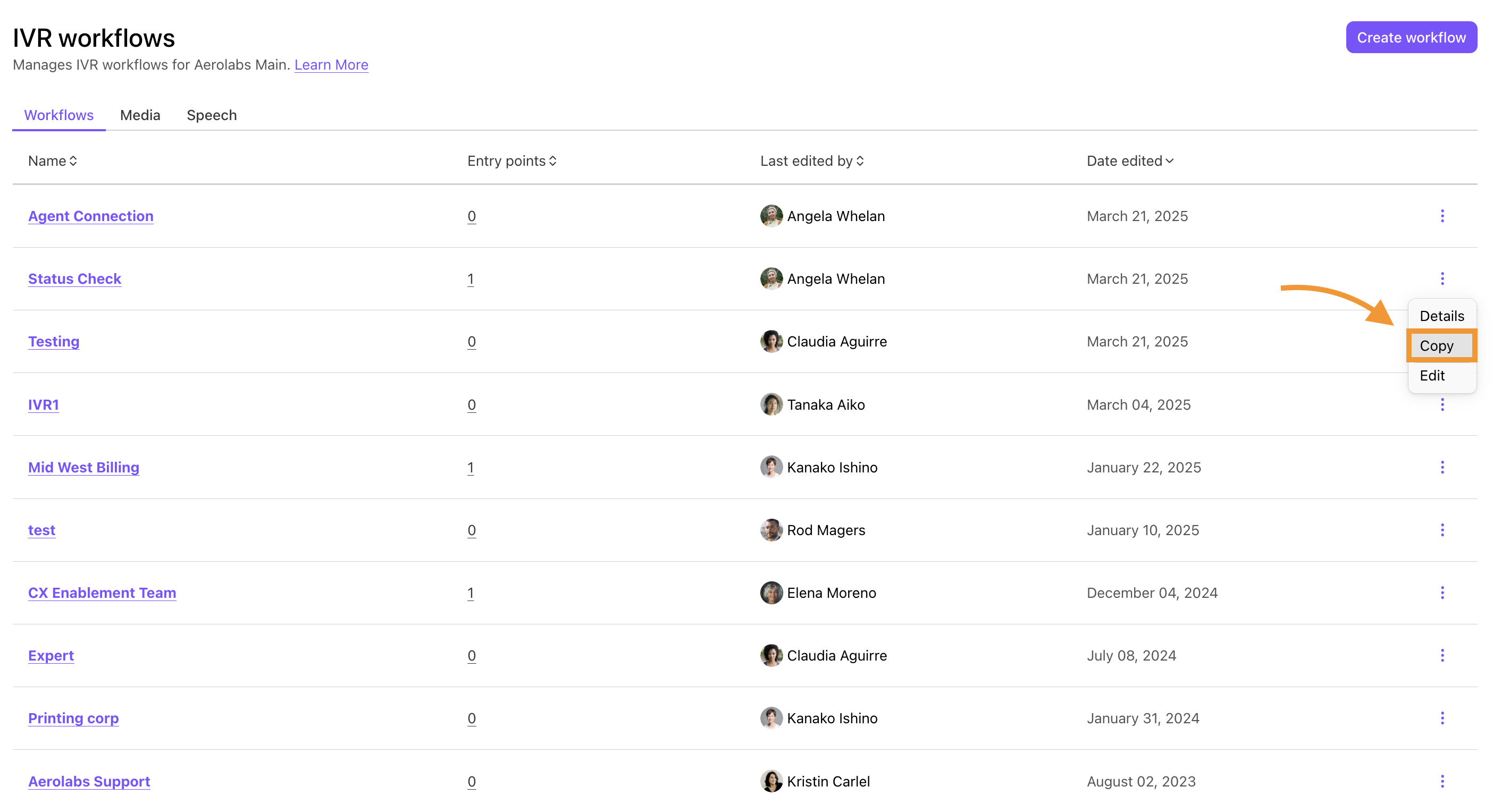Image resolution: width=1493 pixels, height=812 pixels.
Task: Open the Expert workflow
Action: pyautogui.click(x=51, y=655)
